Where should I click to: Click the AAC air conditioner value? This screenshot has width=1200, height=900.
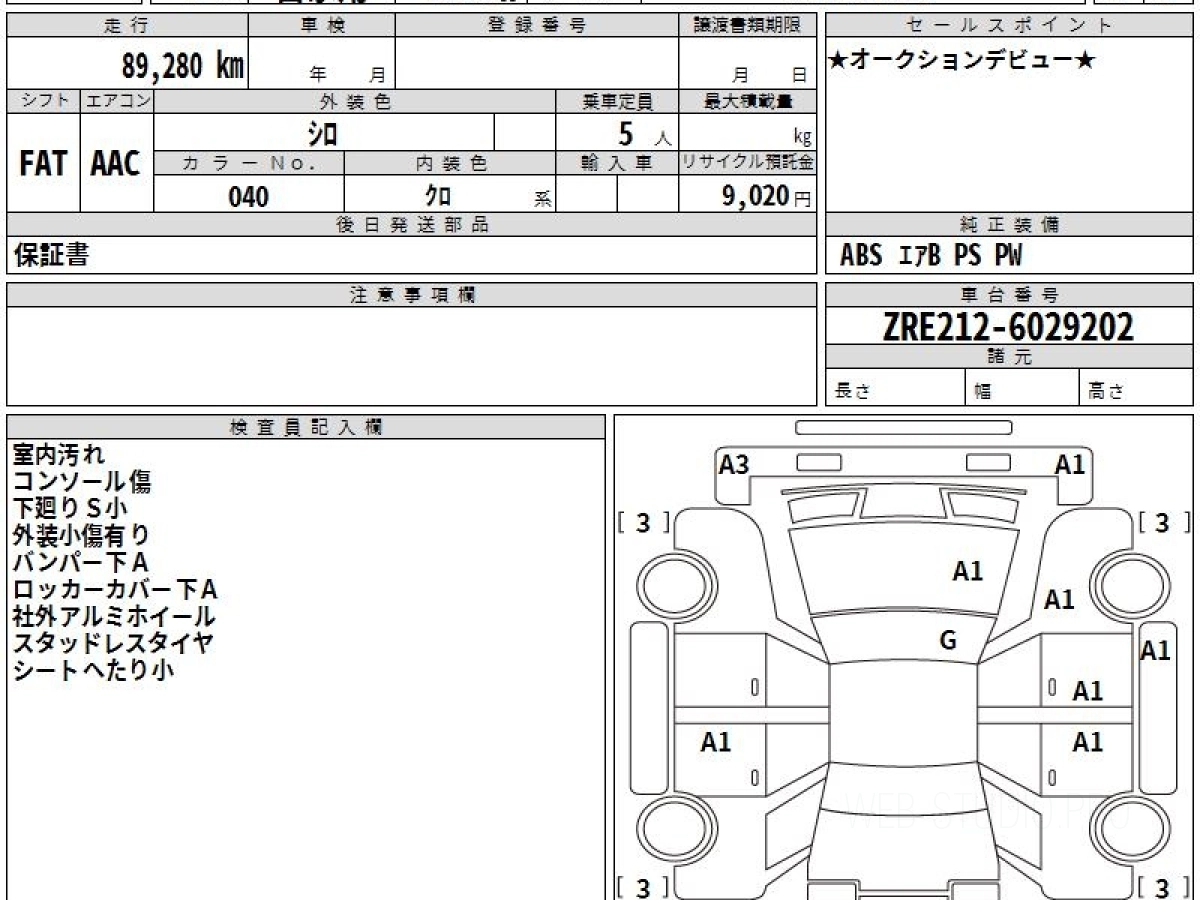click(116, 164)
